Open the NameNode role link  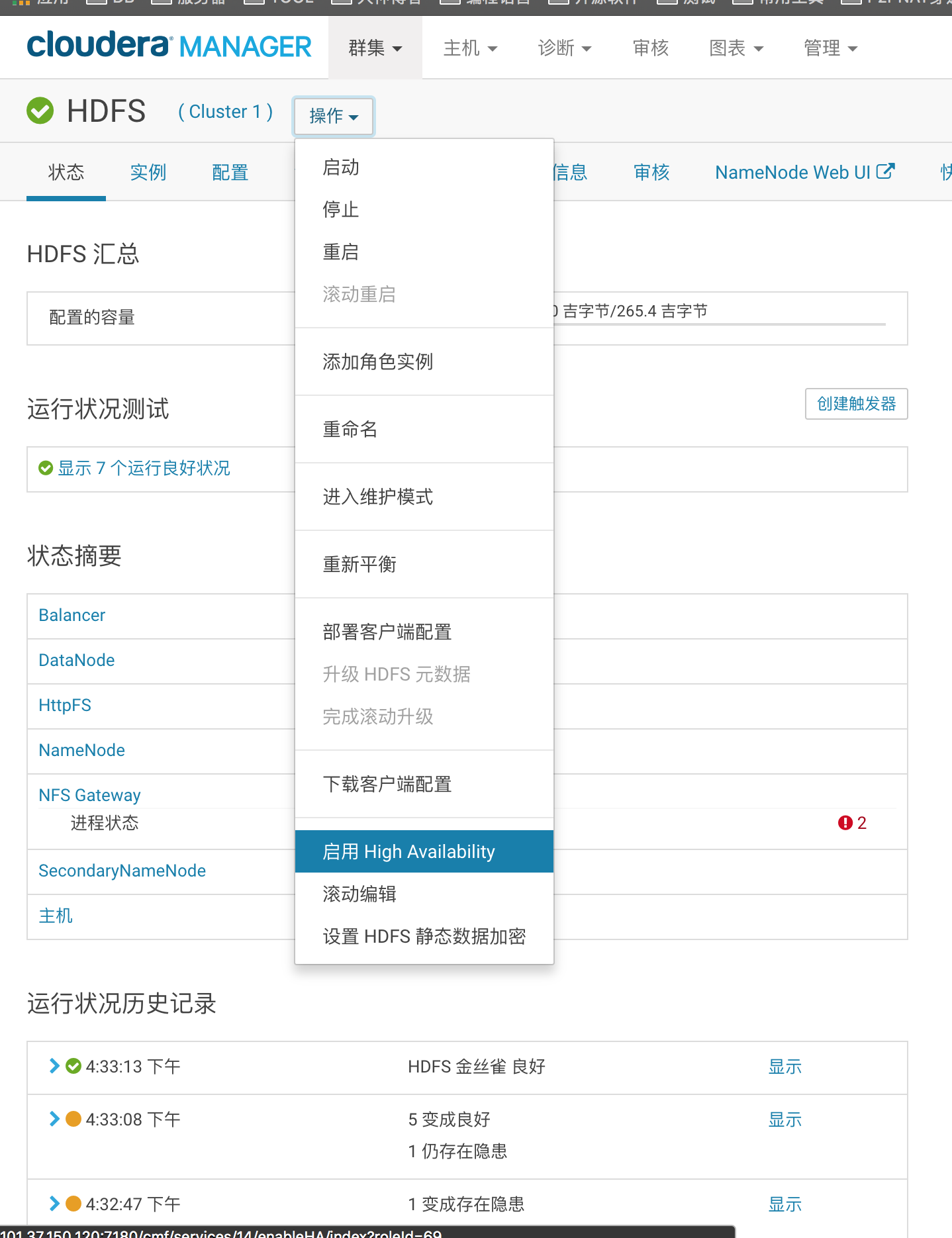(x=81, y=750)
